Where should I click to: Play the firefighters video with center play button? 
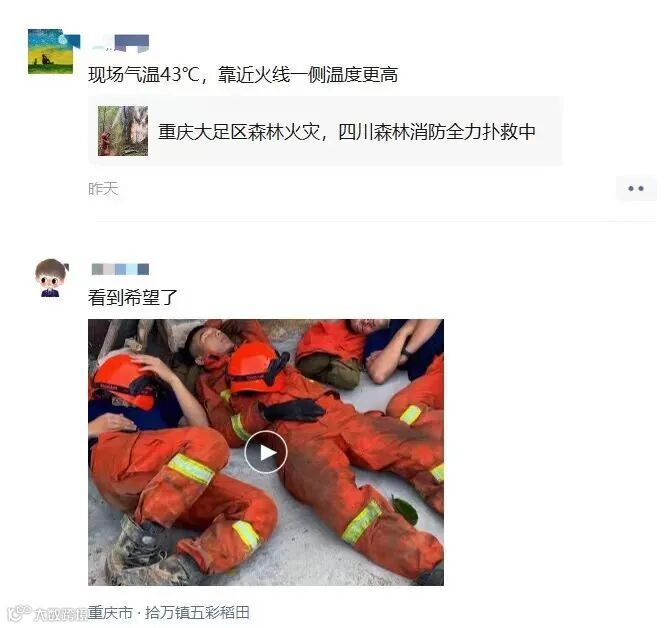[266, 452]
